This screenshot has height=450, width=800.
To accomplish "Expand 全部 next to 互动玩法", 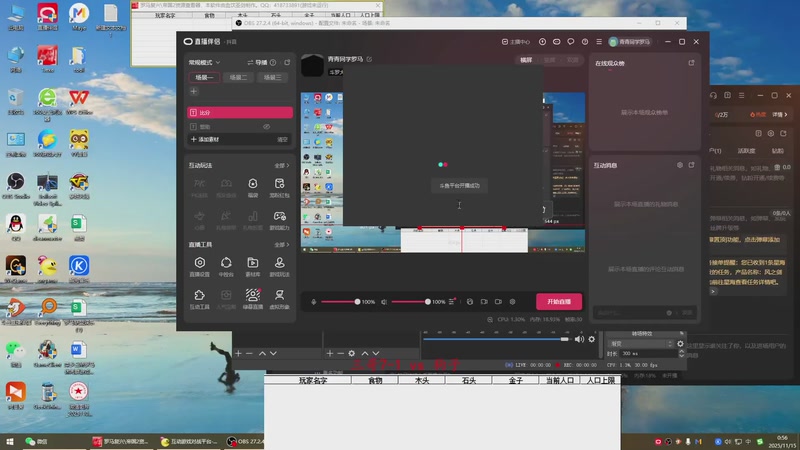I will point(282,165).
